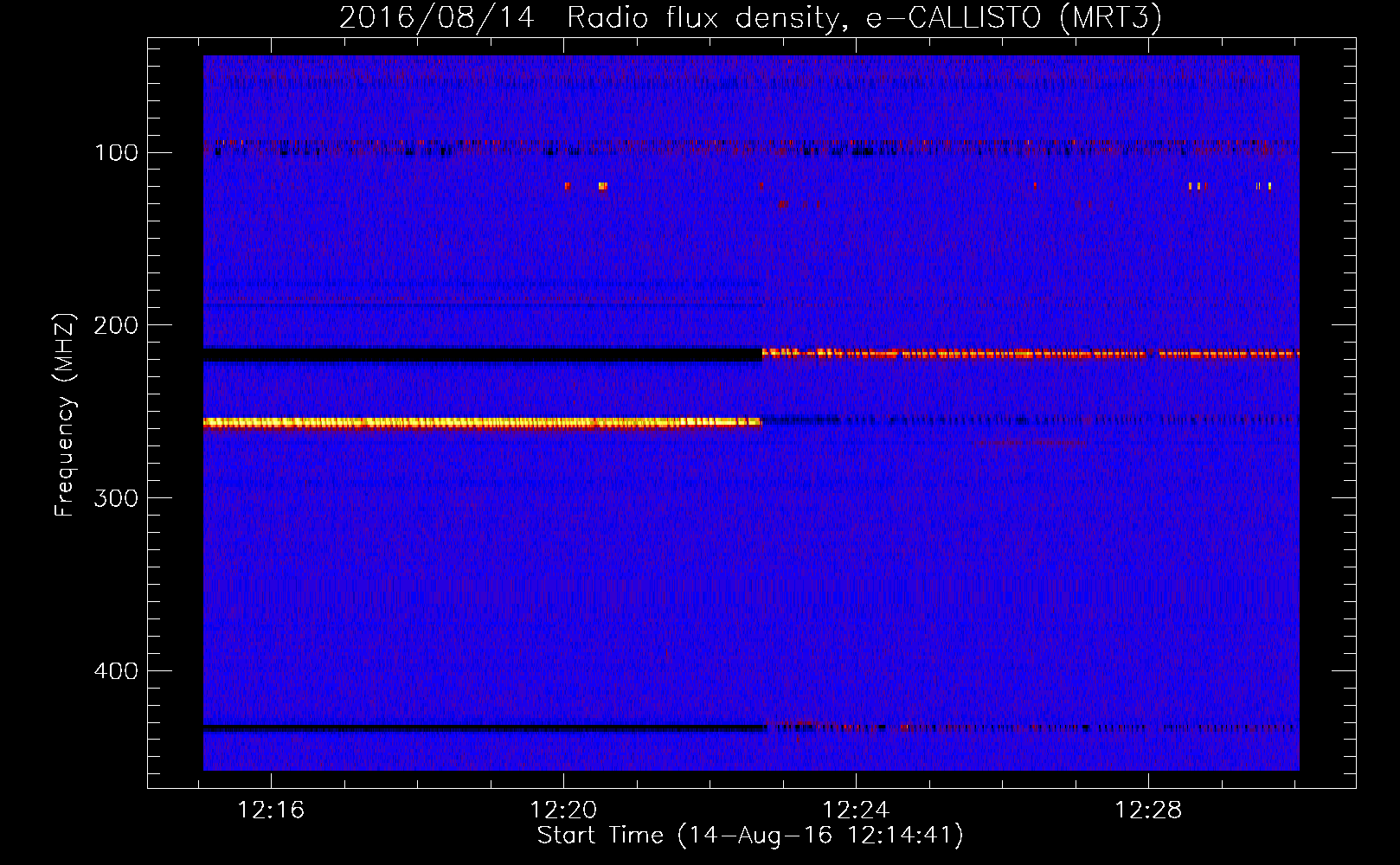
Task: Click the 200 frequency tick label
Action: click(x=116, y=325)
